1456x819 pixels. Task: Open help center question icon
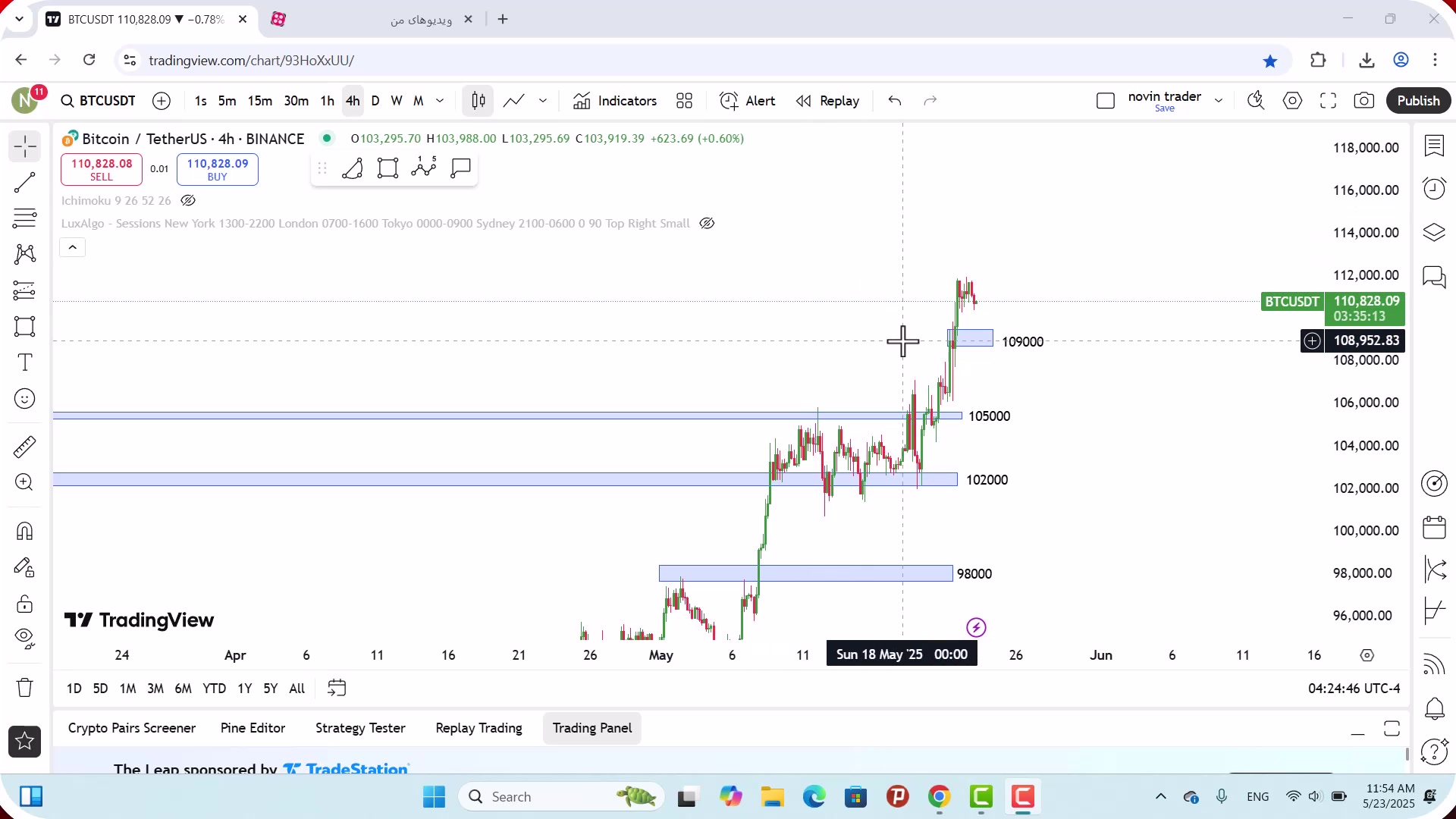coord(1434,752)
